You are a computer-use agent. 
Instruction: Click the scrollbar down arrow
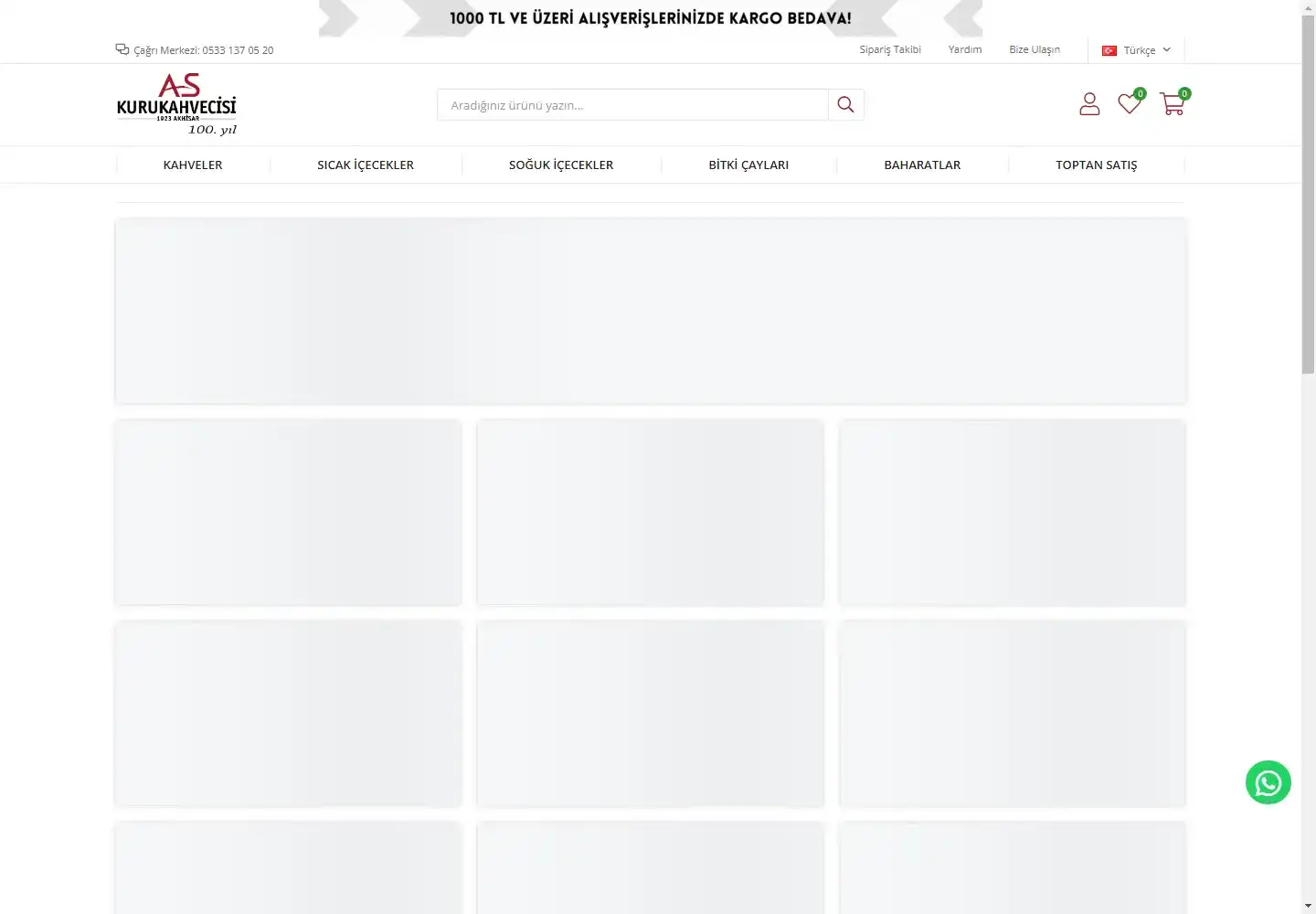pos(1309,907)
